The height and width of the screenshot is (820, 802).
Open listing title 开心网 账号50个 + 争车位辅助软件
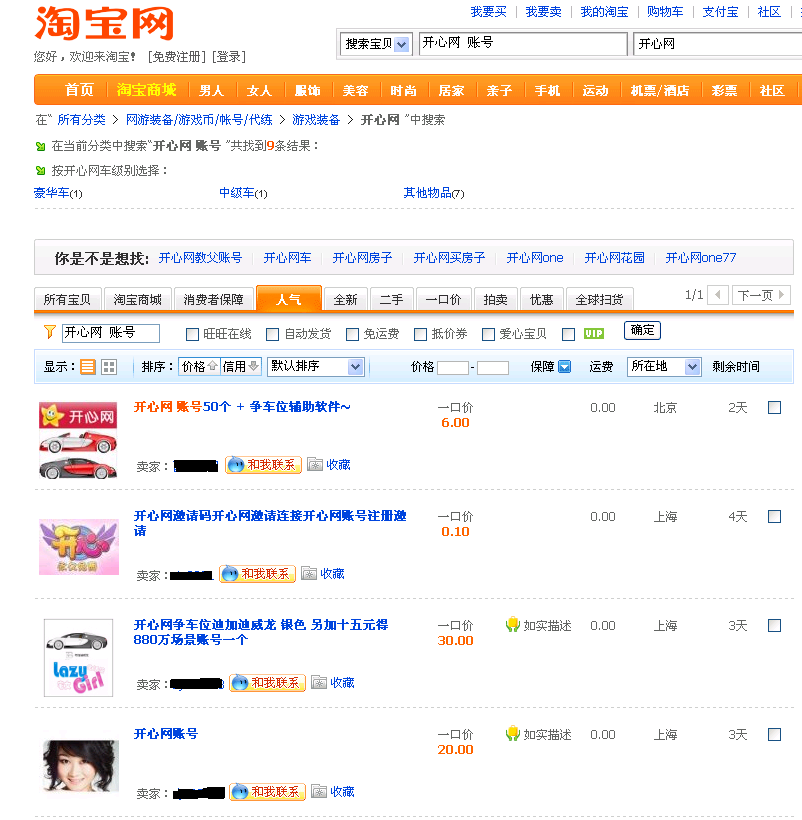pos(242,406)
